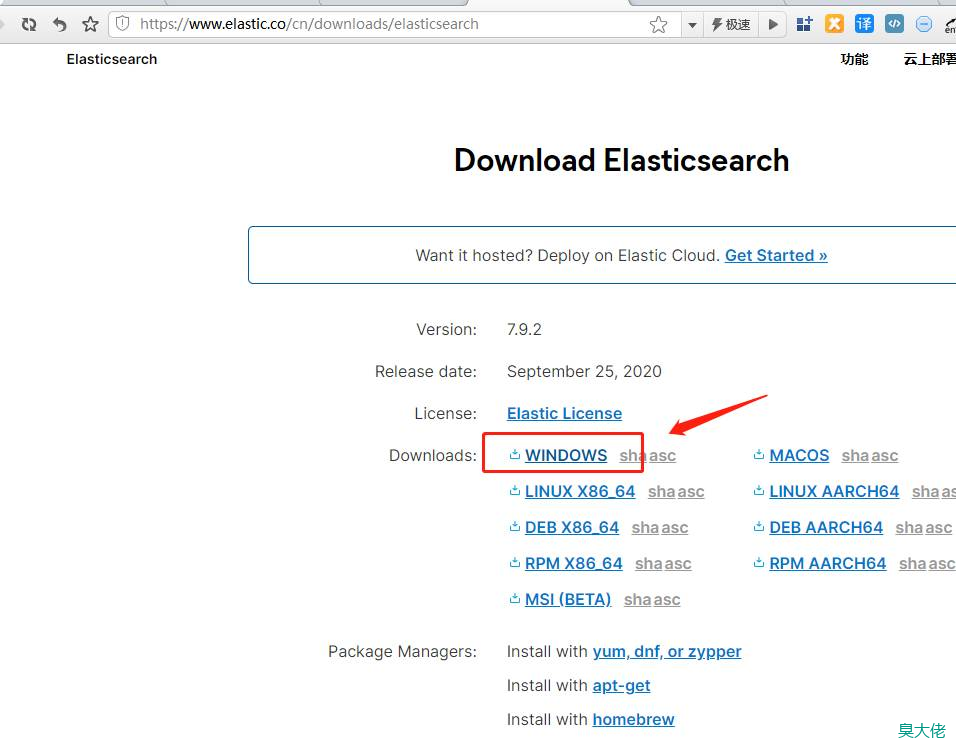Viewport: 956px width, 749px height.
Task: Download the LINUX AARCH64 package
Action: (x=834, y=492)
